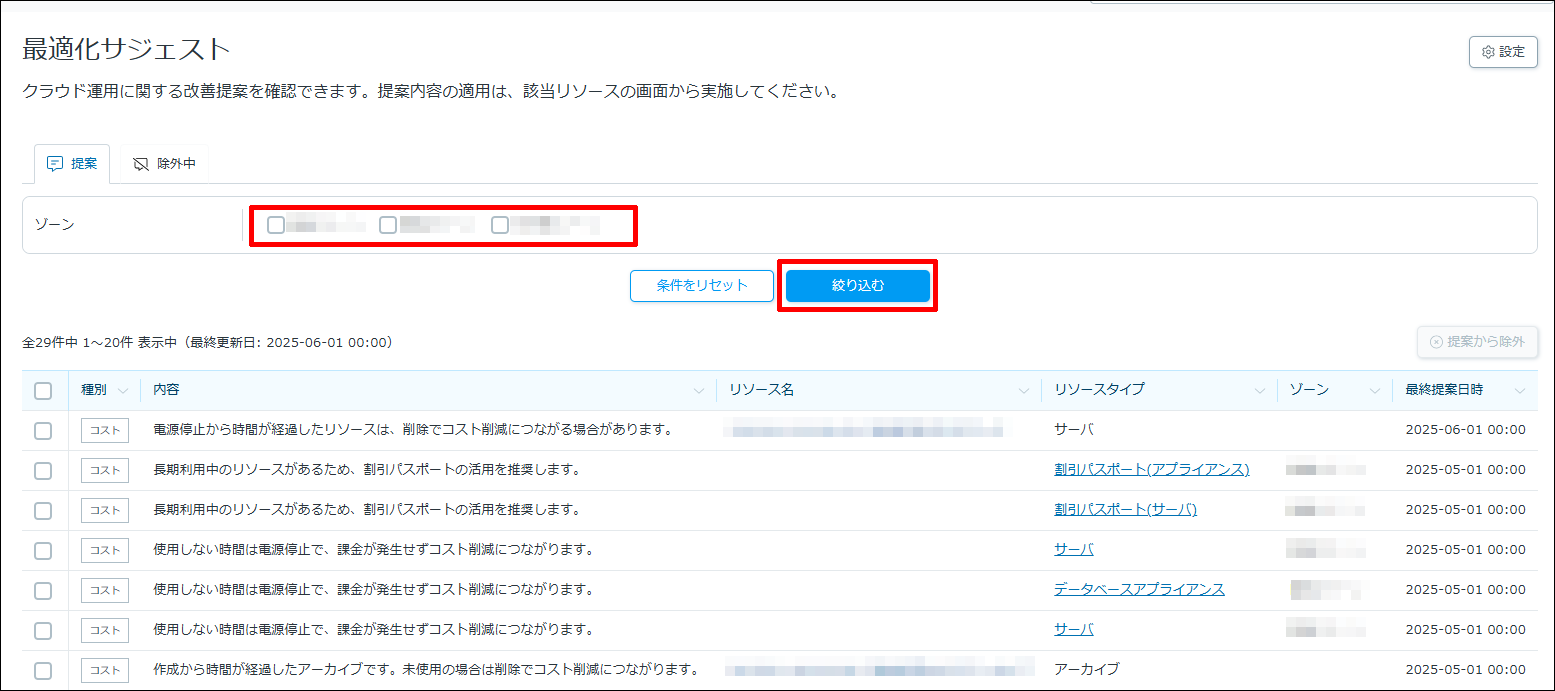Click the 条件をリセット button
The width and height of the screenshot is (1555, 691).
[702, 285]
